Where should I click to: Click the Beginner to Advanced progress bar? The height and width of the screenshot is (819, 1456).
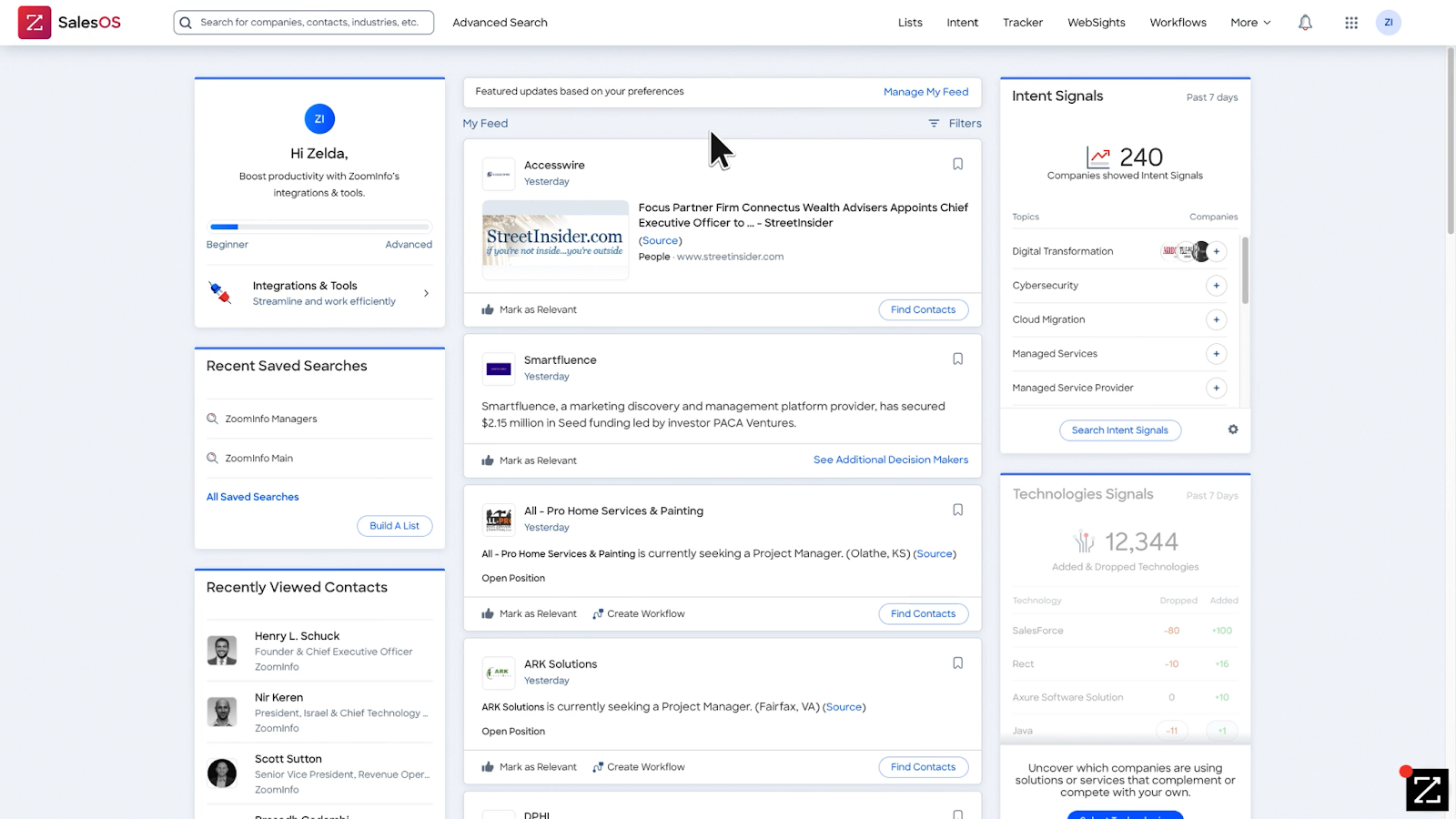coord(319,227)
